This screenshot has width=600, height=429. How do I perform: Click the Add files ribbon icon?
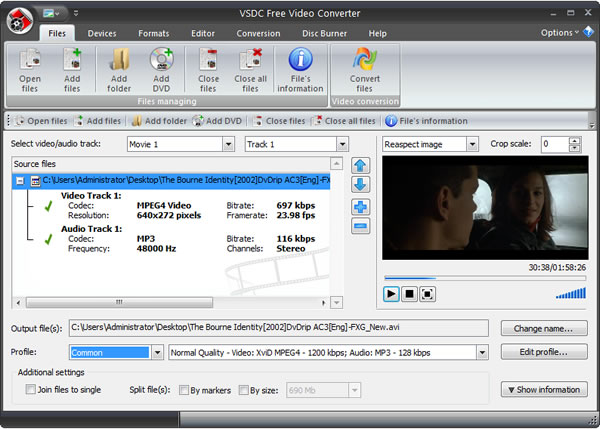coord(72,70)
